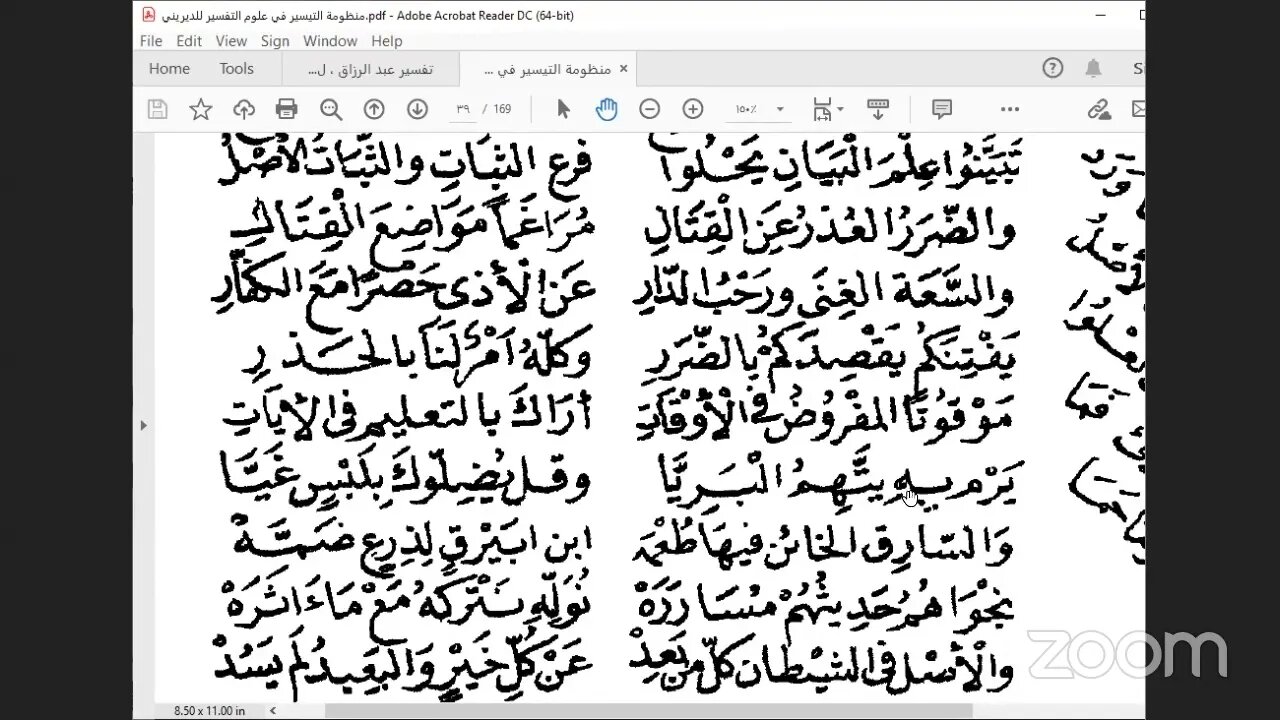The width and height of the screenshot is (1280, 720).
Task: Open the find text magnifier tool
Action: click(331, 109)
